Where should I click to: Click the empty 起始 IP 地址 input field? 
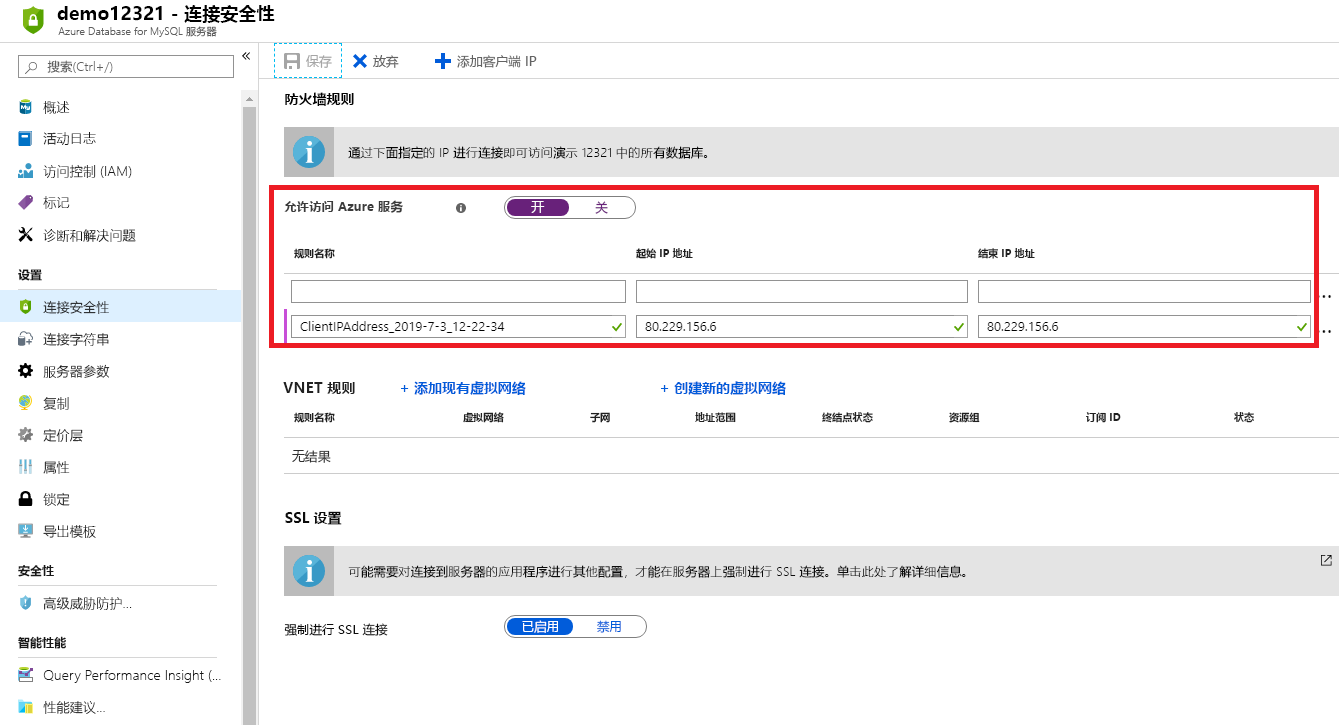[x=802, y=291]
